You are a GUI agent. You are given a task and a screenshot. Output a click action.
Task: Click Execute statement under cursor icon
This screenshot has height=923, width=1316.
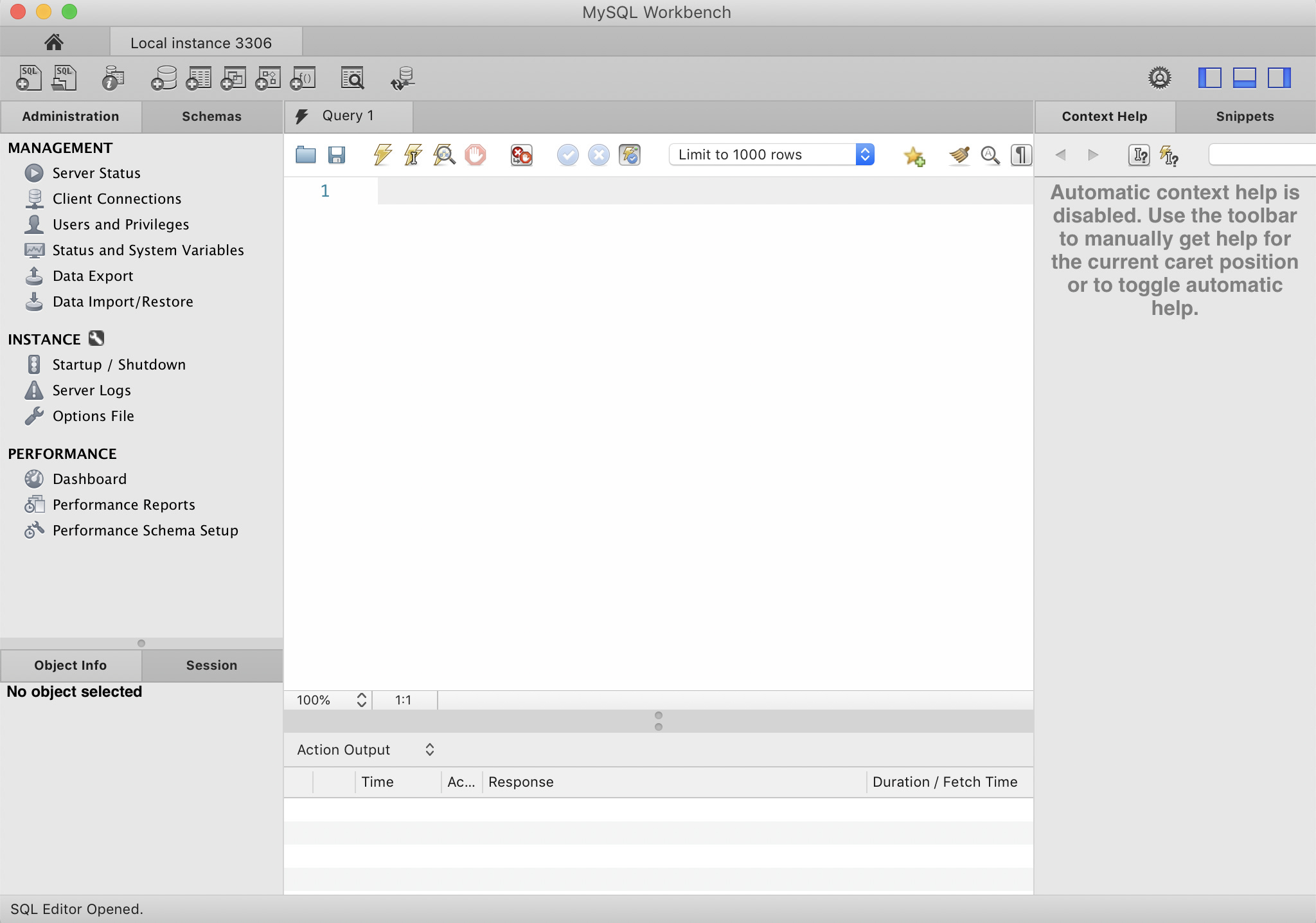pos(413,155)
